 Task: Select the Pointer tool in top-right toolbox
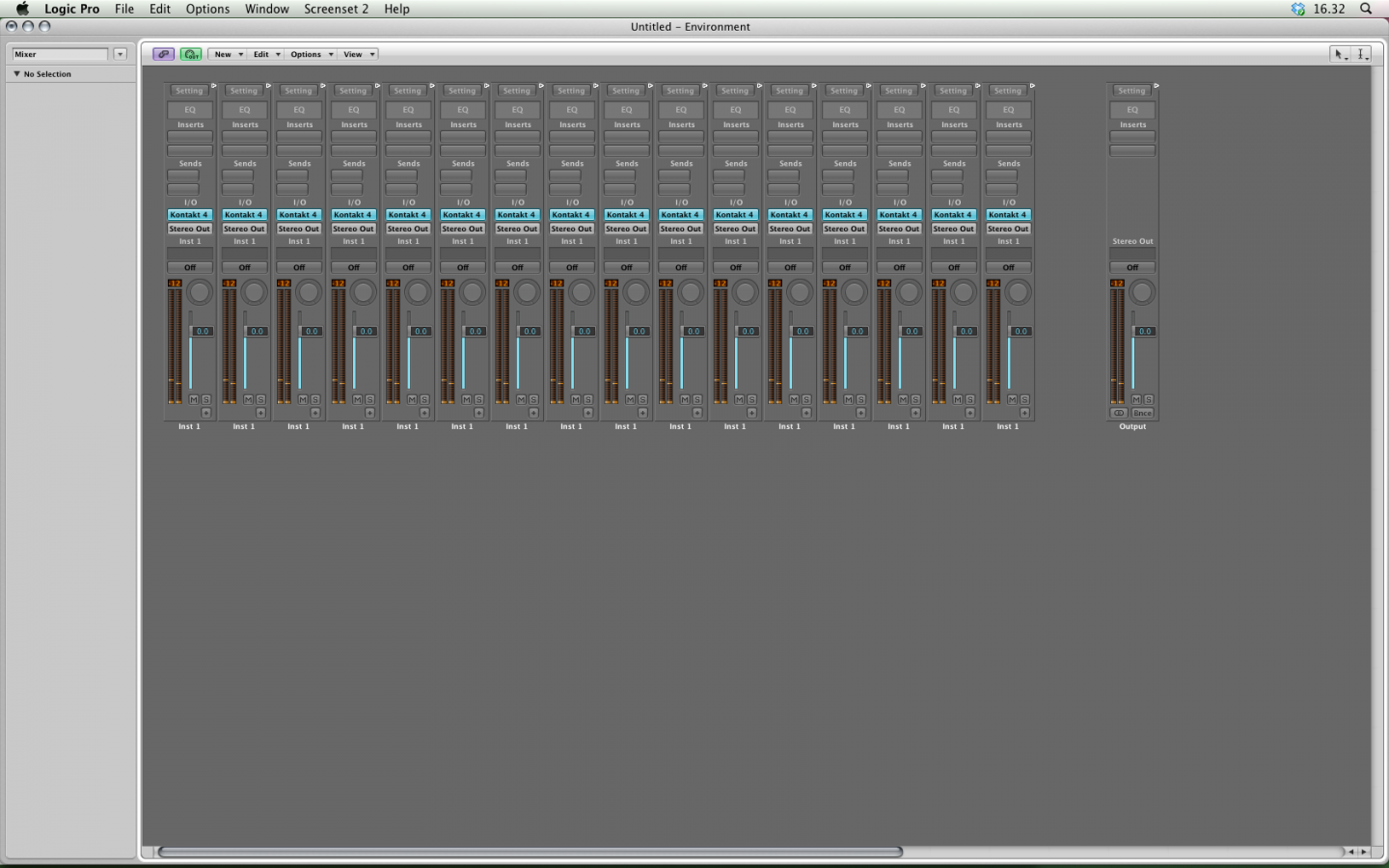click(x=1340, y=54)
